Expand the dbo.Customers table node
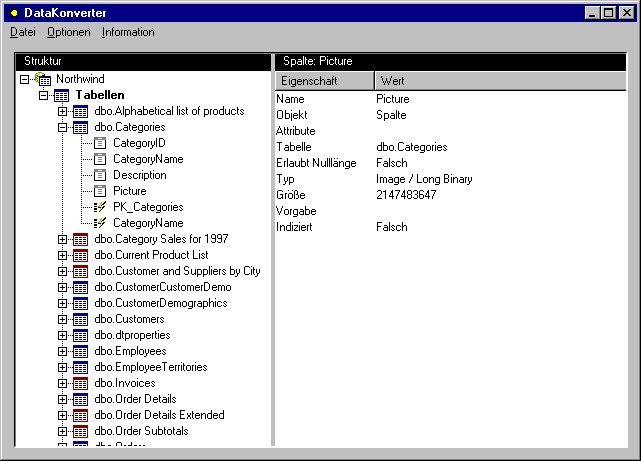641x461 pixels. [x=62, y=319]
